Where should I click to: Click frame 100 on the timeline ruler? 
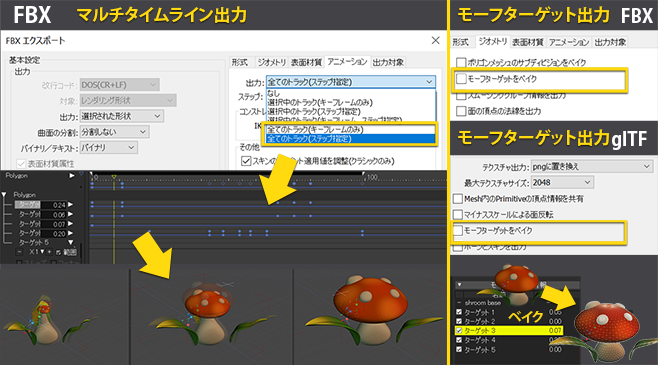pyautogui.click(x=372, y=177)
